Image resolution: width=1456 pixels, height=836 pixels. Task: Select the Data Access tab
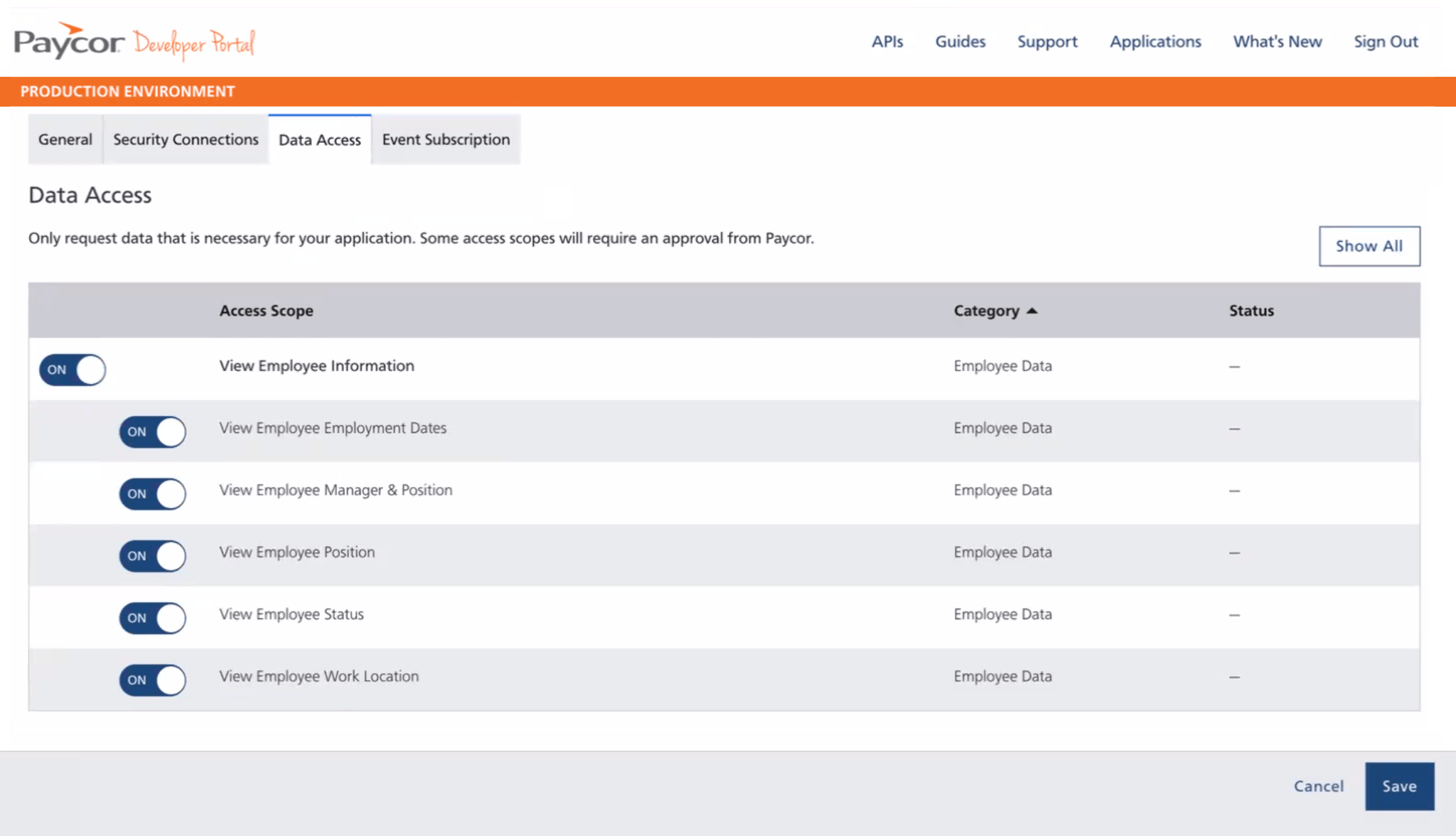(x=320, y=139)
